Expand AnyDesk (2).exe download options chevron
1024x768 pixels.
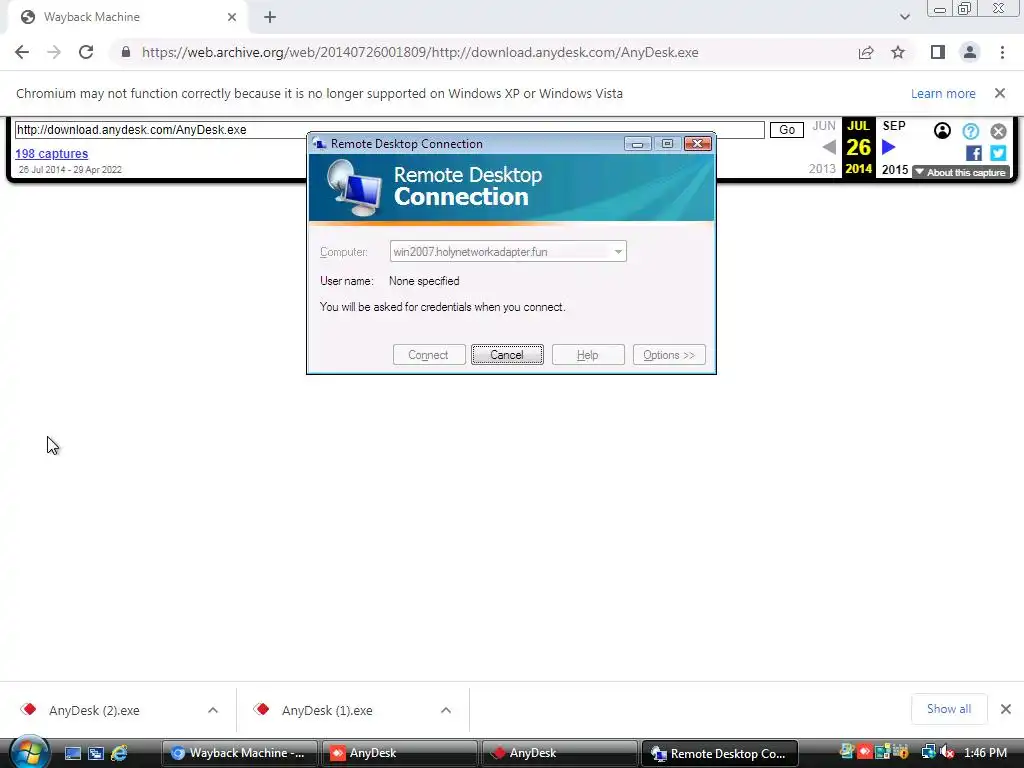coord(213,710)
